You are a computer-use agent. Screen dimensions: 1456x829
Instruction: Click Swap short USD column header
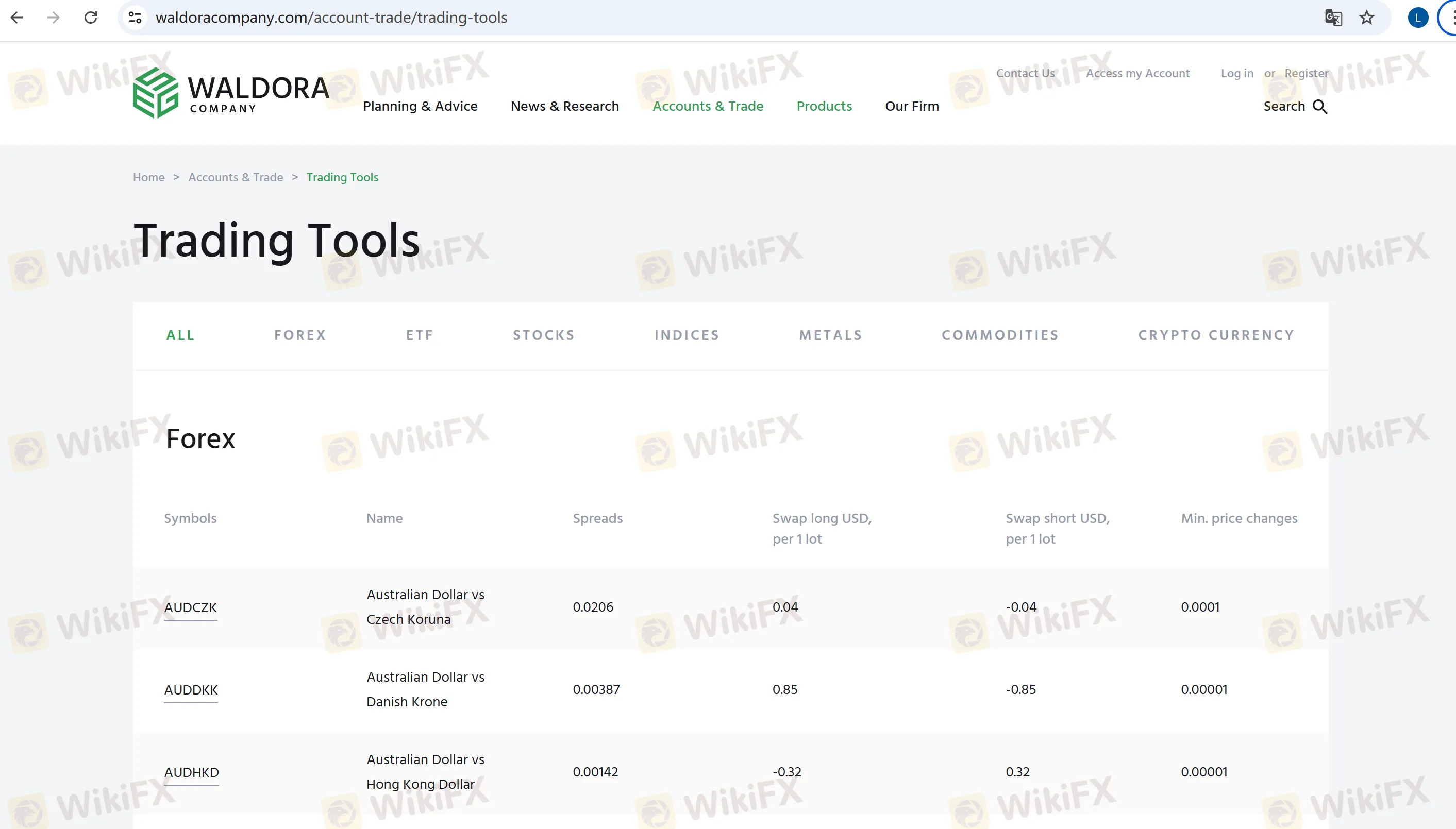coord(1058,529)
